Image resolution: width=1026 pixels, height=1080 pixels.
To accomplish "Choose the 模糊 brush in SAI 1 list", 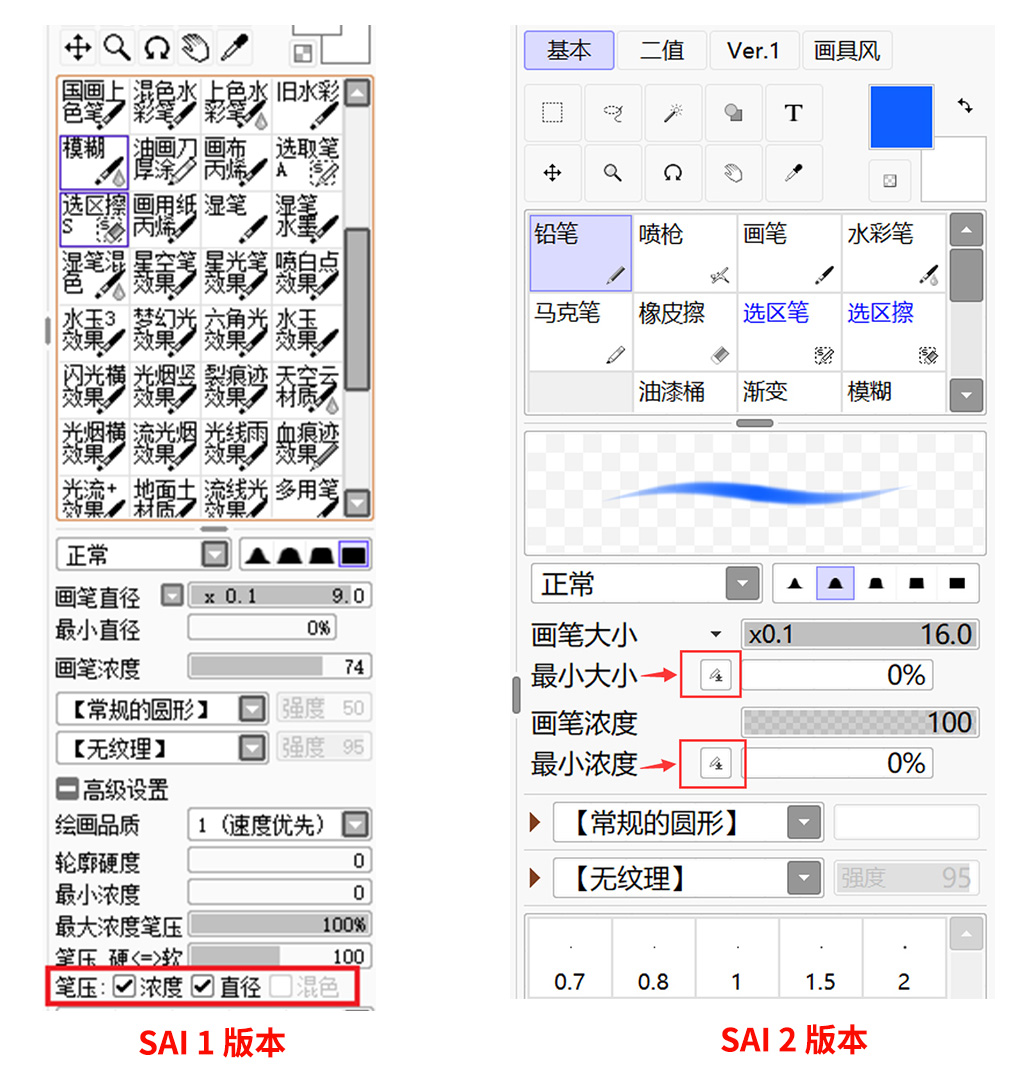I will (x=94, y=162).
